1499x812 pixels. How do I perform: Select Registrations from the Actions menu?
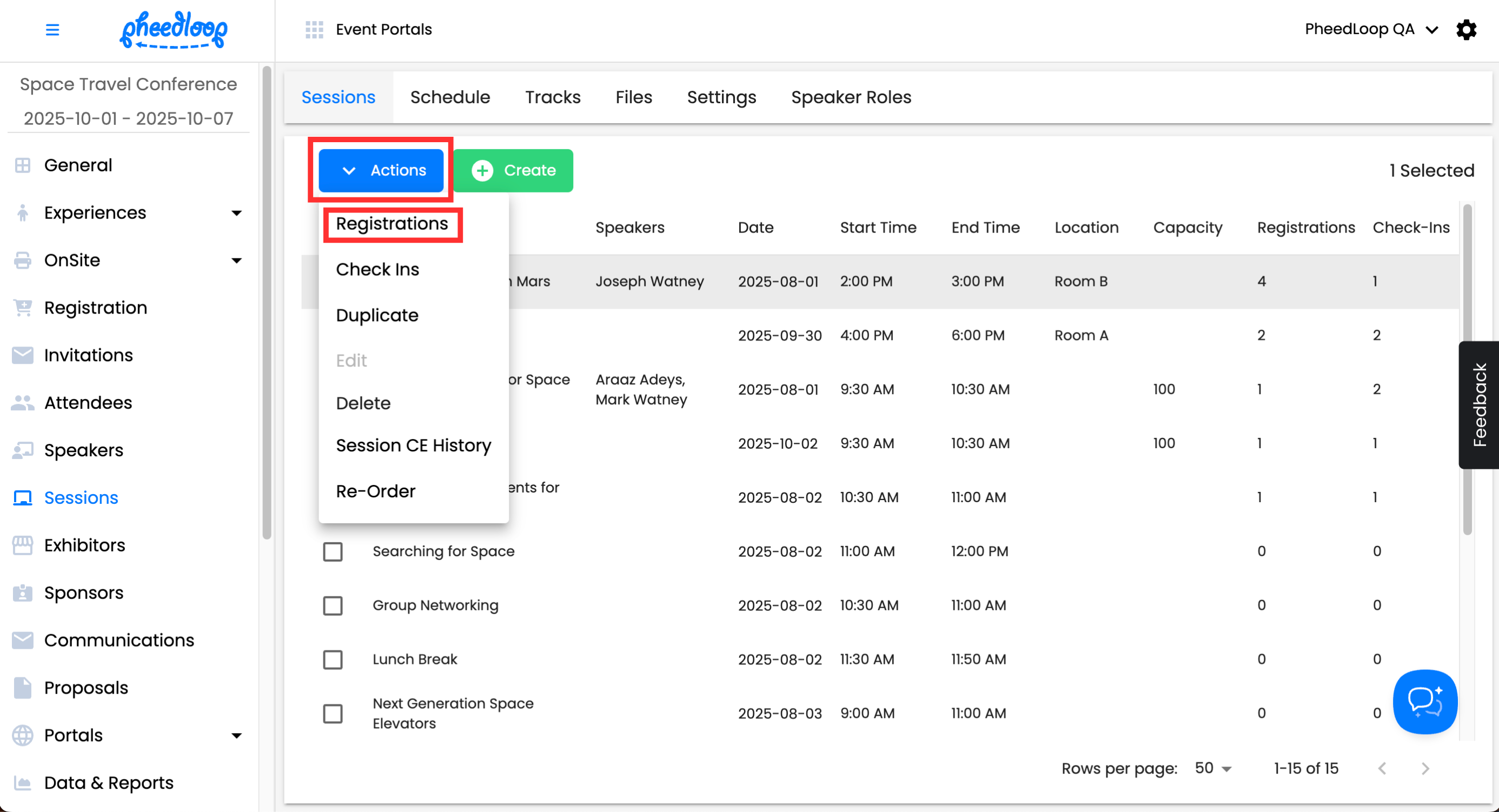(x=392, y=224)
